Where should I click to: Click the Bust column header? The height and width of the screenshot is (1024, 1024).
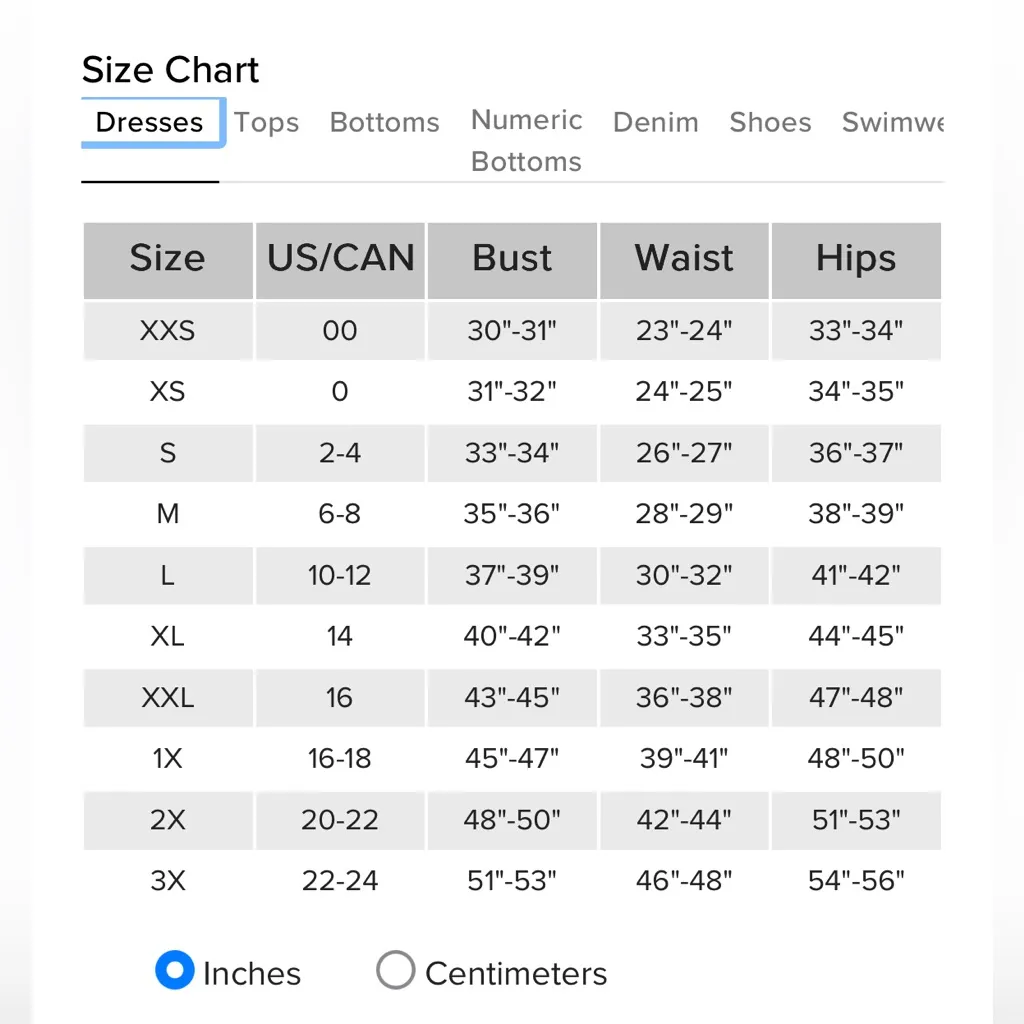point(512,259)
